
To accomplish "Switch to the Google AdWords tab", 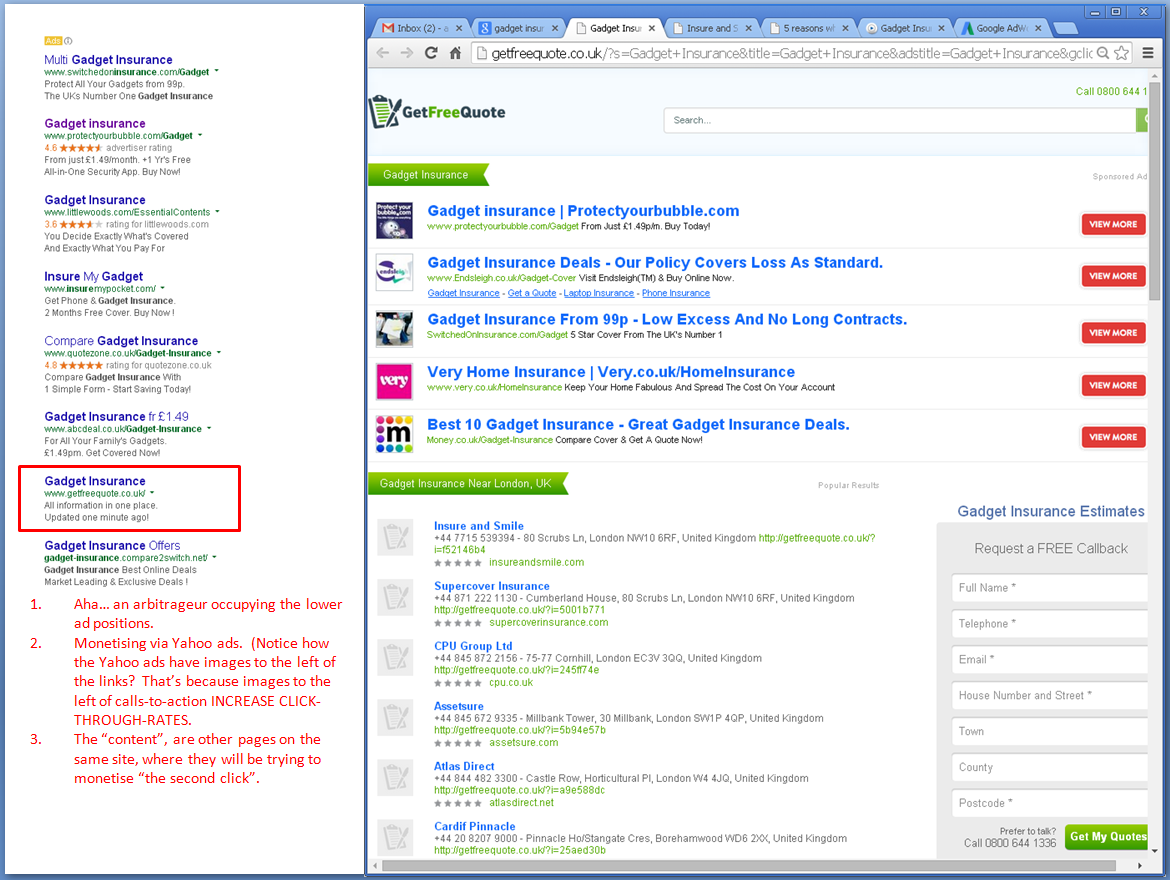I will [1002, 28].
